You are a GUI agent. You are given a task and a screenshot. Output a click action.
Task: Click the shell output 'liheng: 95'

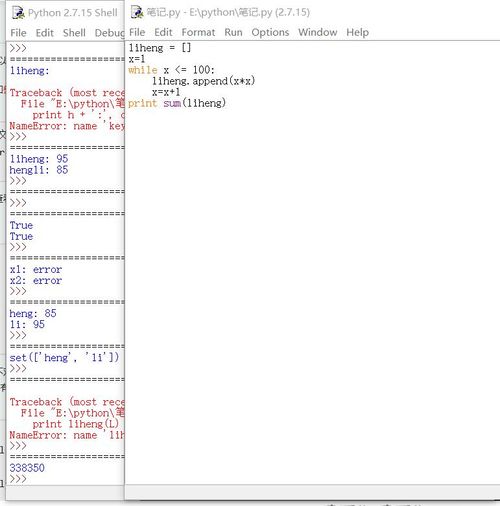(39, 159)
